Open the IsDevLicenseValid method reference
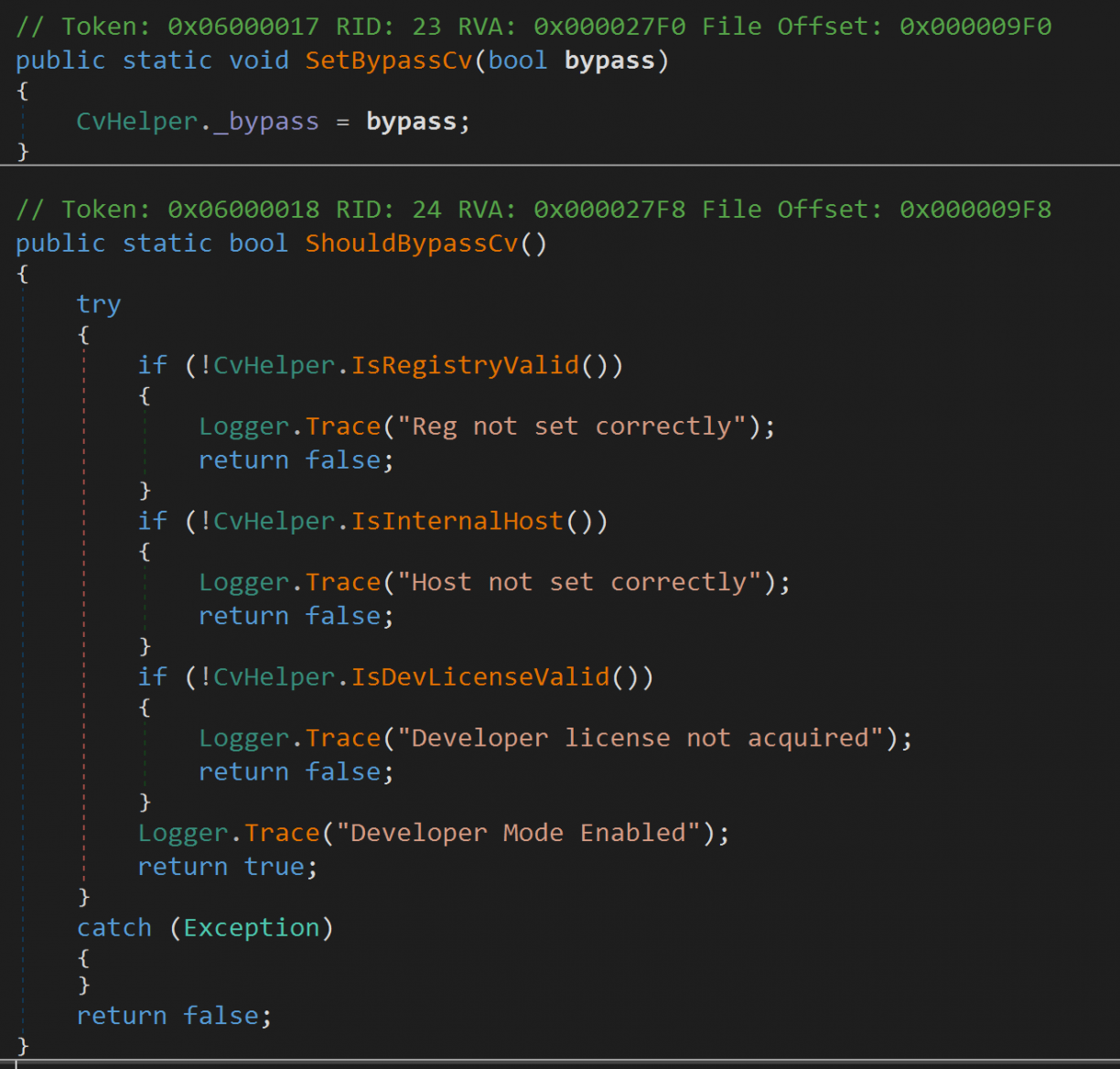Image resolution: width=1120 pixels, height=1069 pixels. (x=480, y=676)
